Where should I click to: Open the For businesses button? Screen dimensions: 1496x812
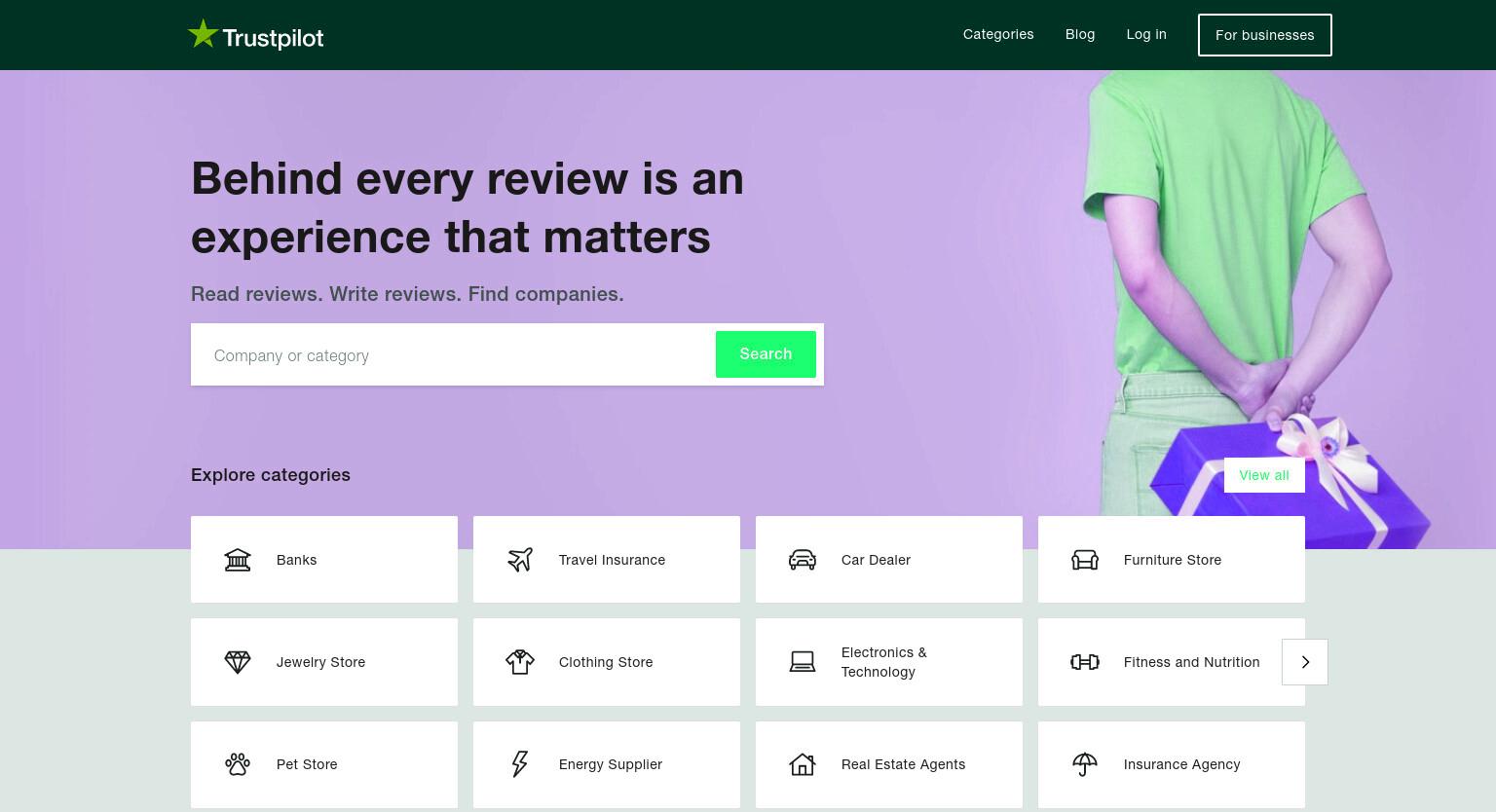pyautogui.click(x=1265, y=35)
